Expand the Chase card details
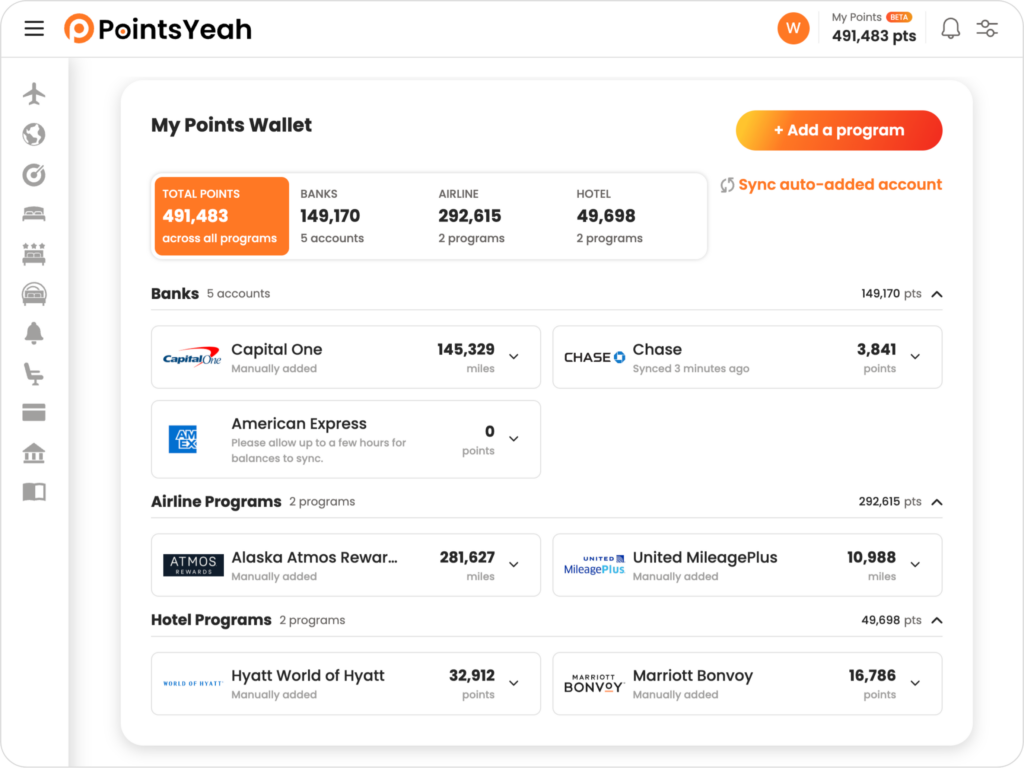Viewport: 1024px width, 768px height. [x=915, y=357]
